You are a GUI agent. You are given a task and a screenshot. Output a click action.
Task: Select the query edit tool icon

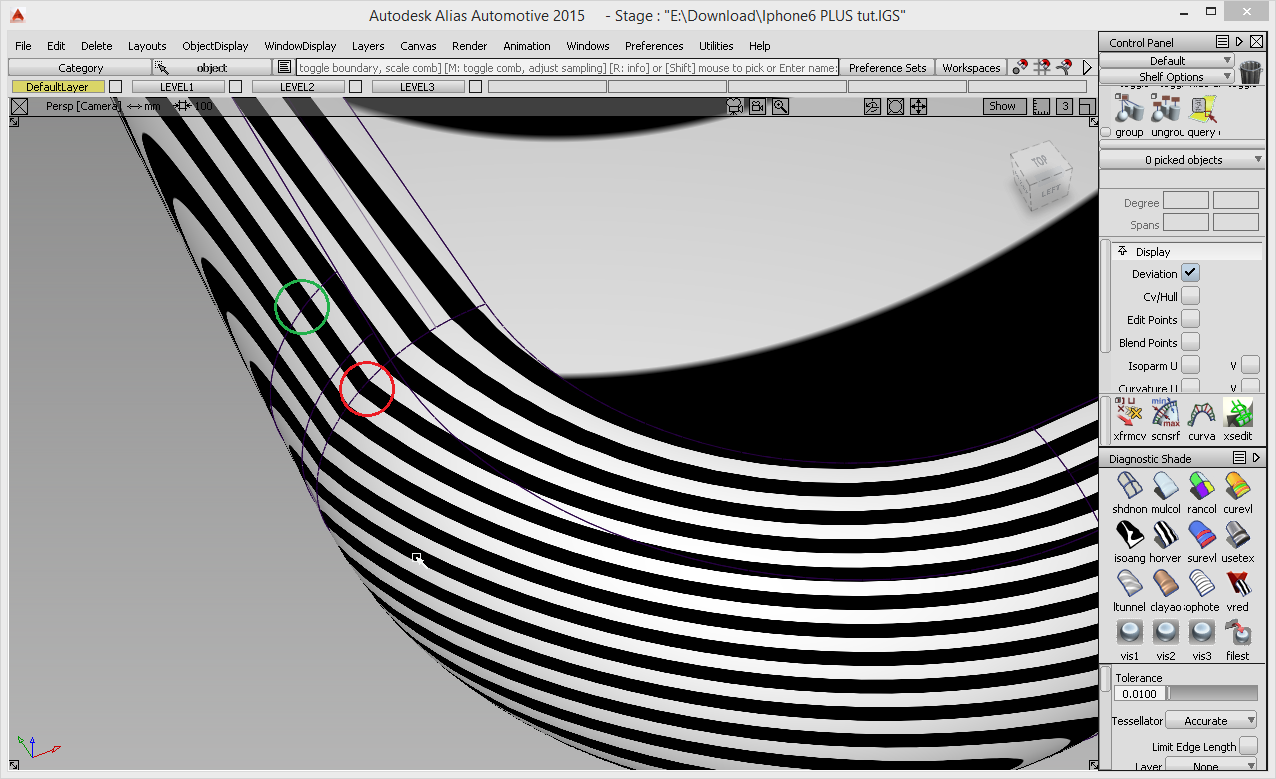(x=1202, y=110)
